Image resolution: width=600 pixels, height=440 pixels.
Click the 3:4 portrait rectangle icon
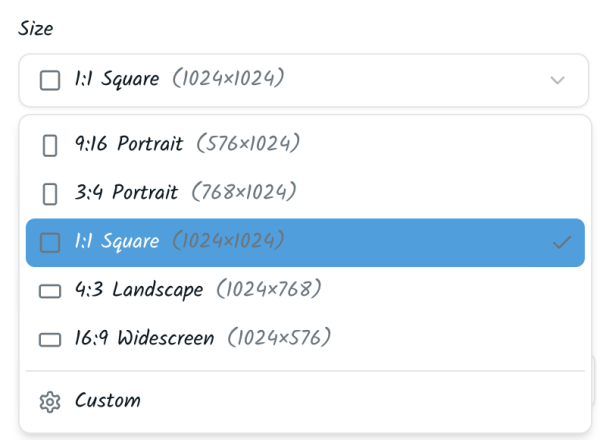49,193
